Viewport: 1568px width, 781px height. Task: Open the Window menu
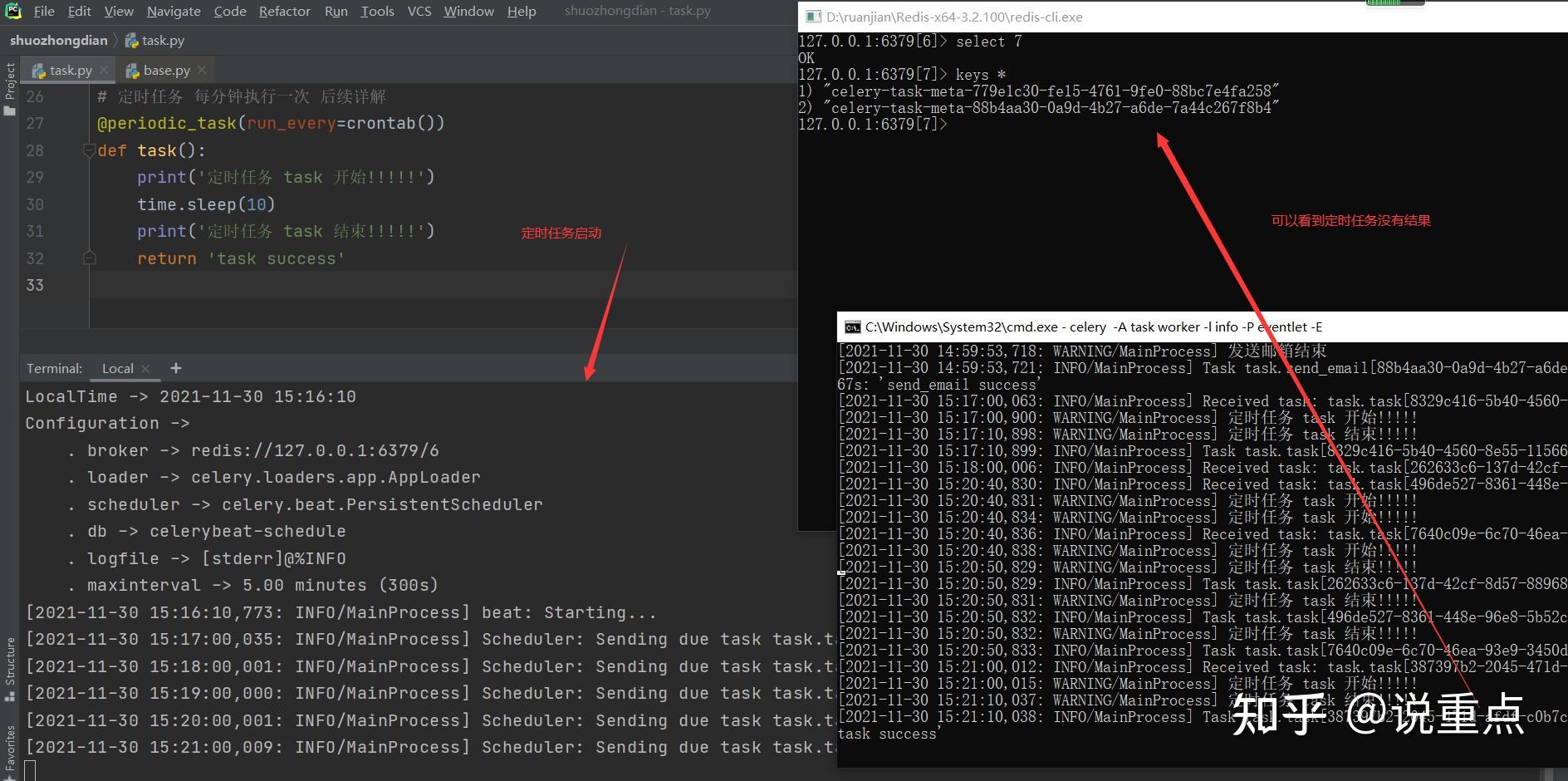point(468,11)
